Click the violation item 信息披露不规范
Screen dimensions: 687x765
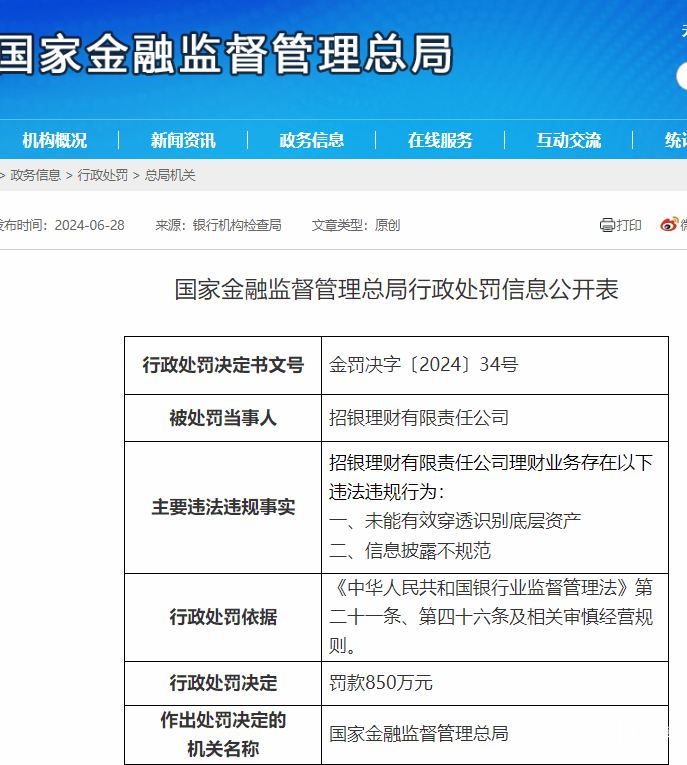pos(410,550)
